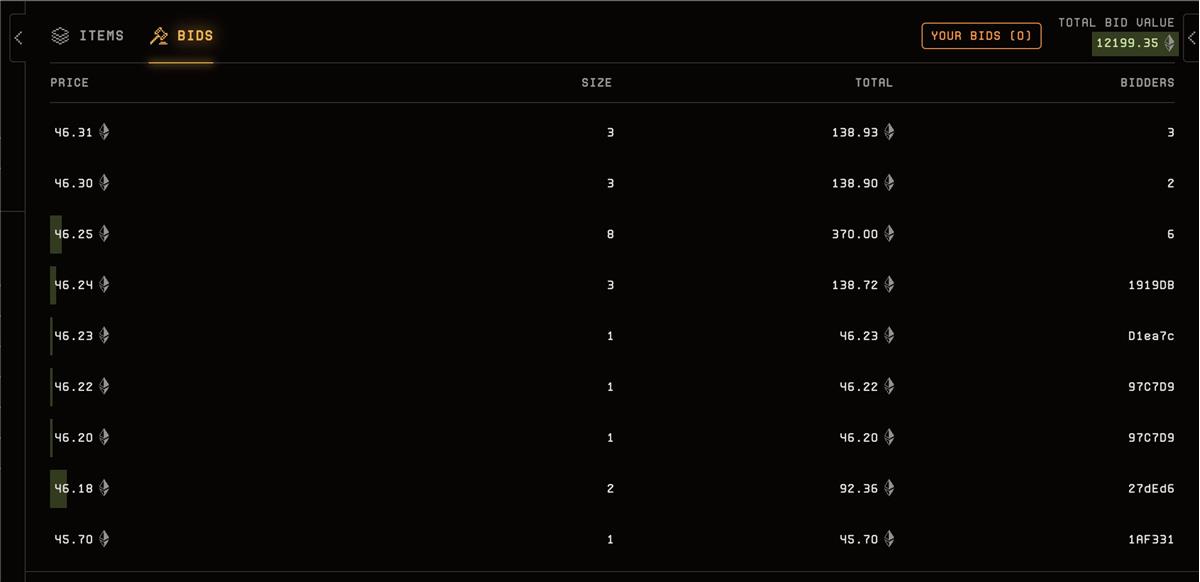Click the gavel Bids icon

[159, 36]
